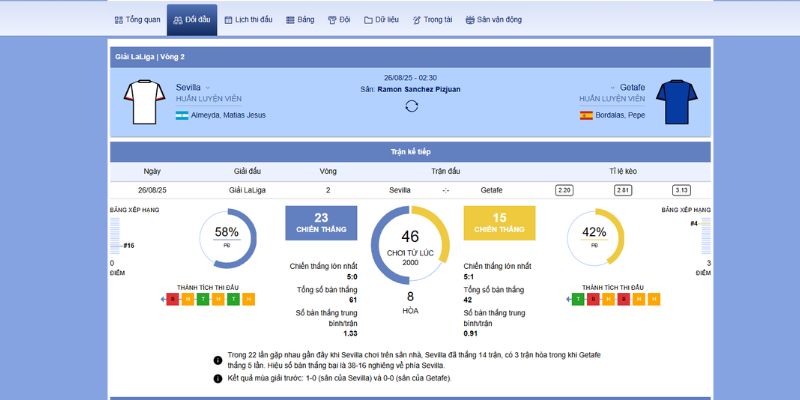Click the '8 HÒA' draws figure
This screenshot has width=800, height=400.
pos(410,303)
